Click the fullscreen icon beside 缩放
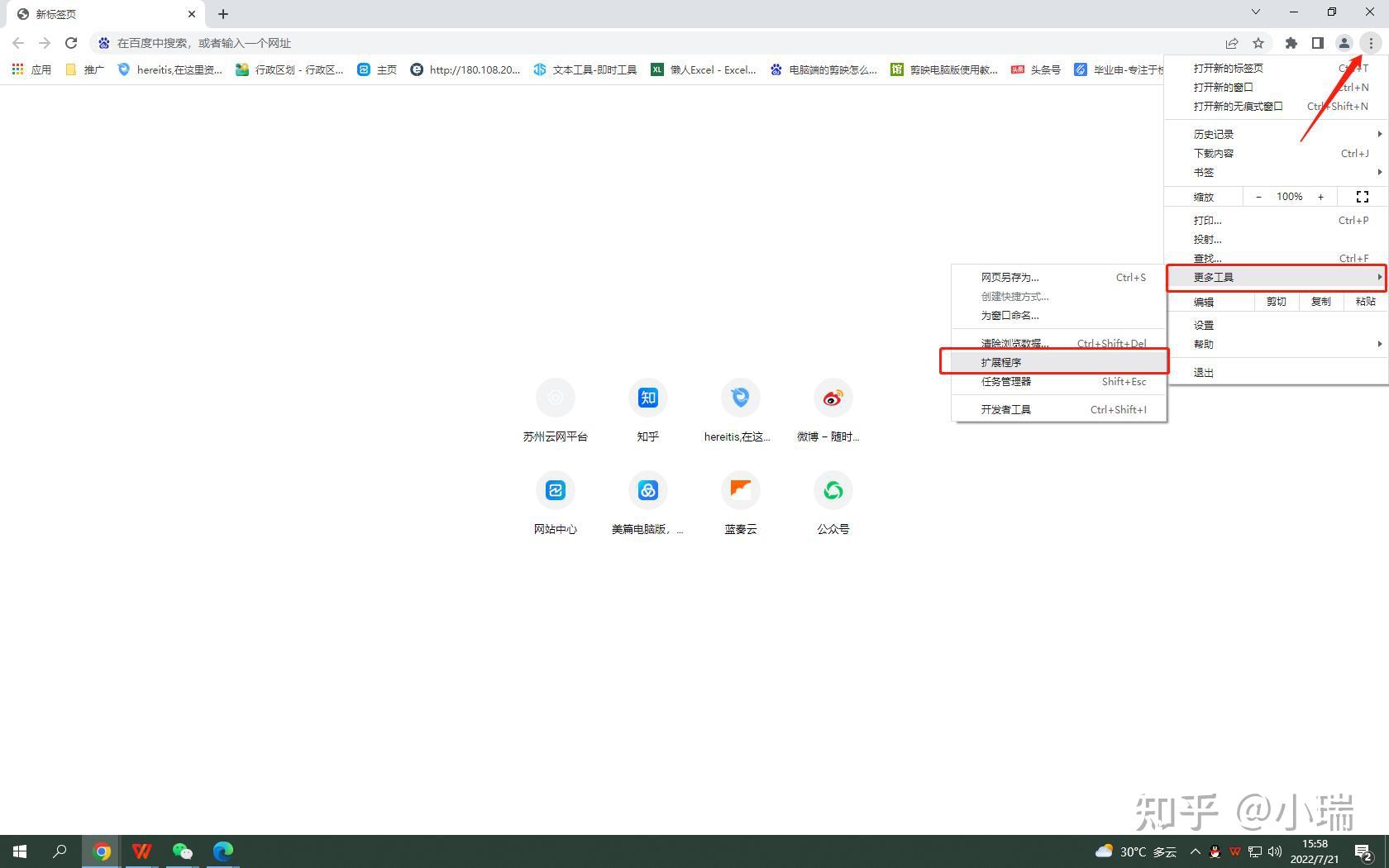This screenshot has width=1389, height=868. tap(1362, 196)
